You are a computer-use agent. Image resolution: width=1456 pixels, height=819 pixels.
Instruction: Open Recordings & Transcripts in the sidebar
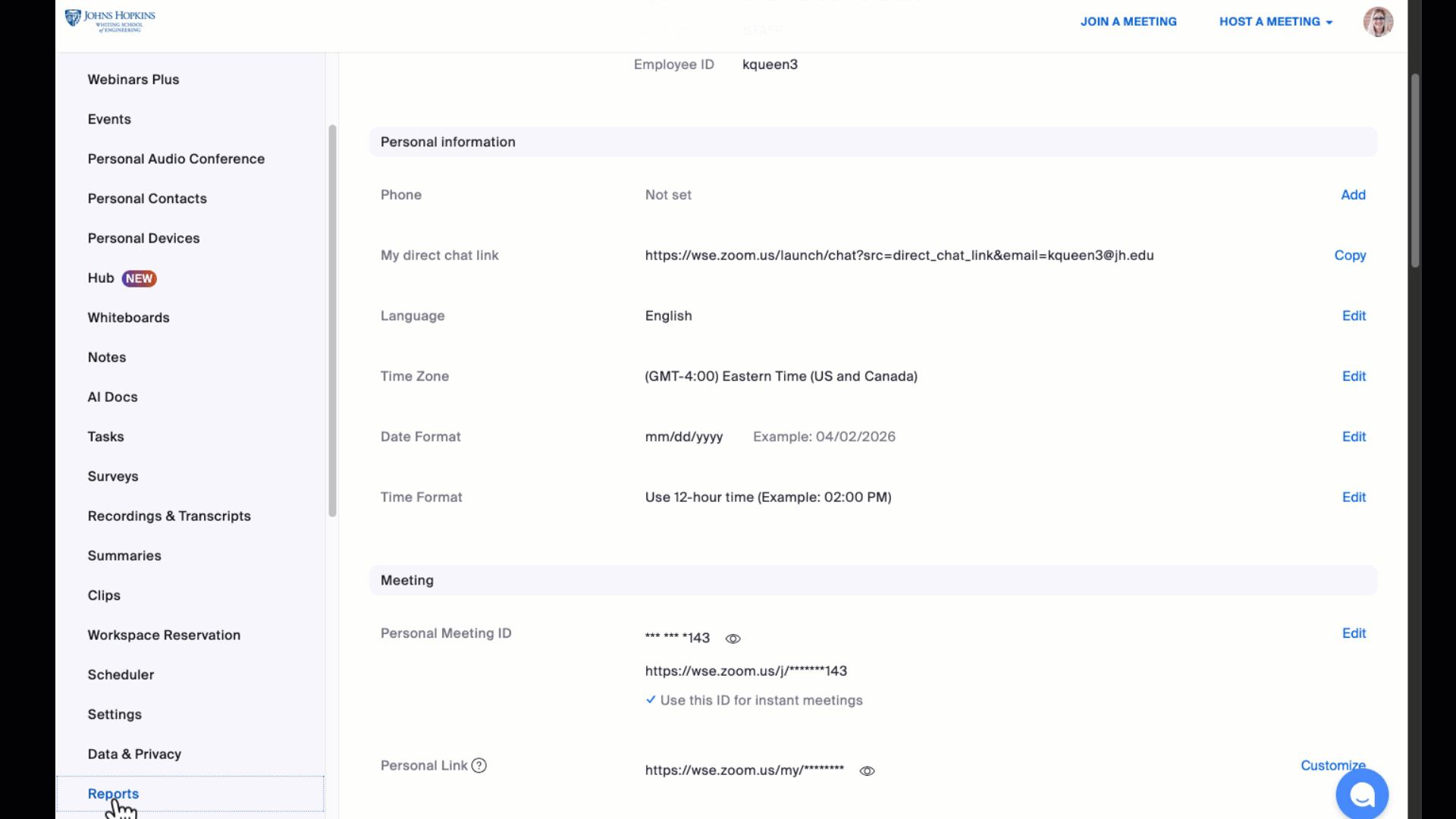tap(169, 516)
